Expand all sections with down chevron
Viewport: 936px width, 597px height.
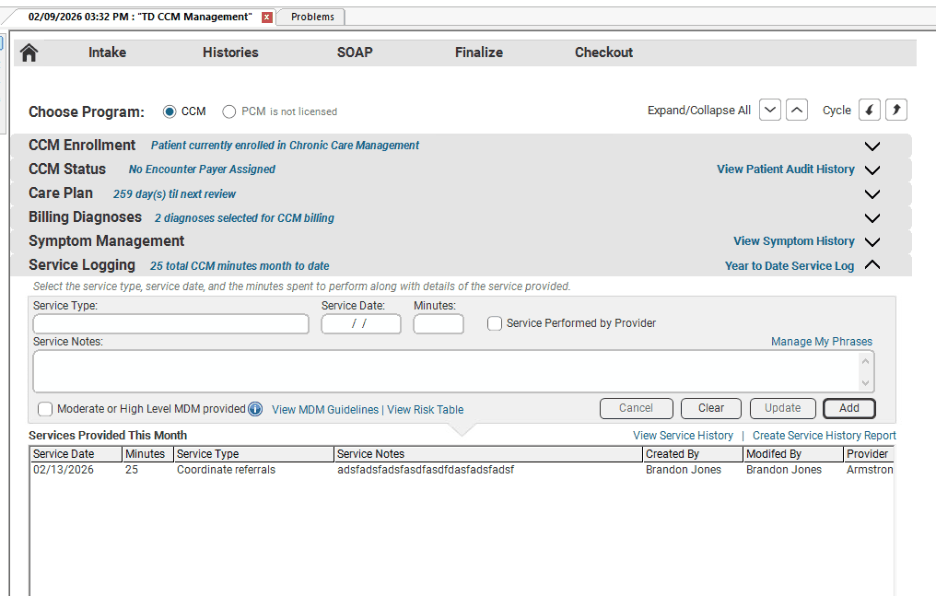[770, 110]
